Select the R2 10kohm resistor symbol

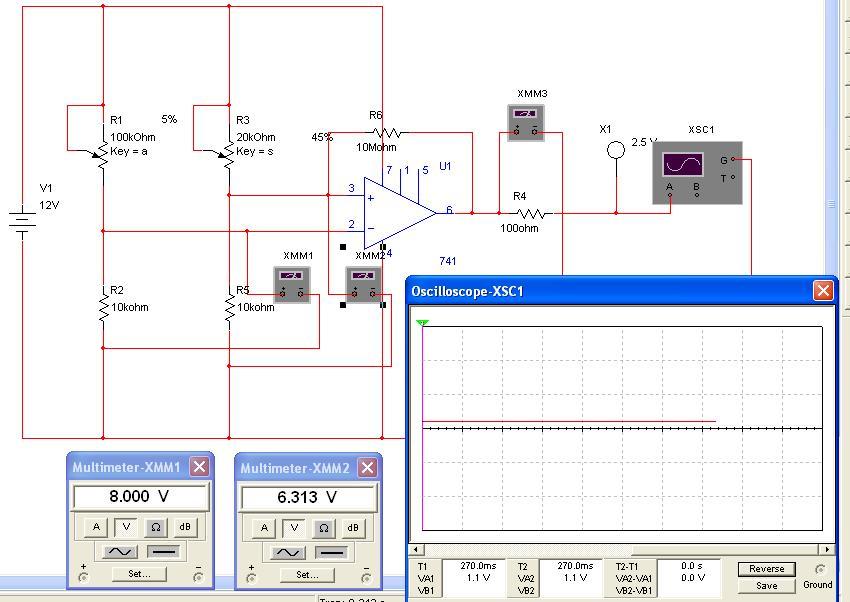pyautogui.click(x=104, y=307)
